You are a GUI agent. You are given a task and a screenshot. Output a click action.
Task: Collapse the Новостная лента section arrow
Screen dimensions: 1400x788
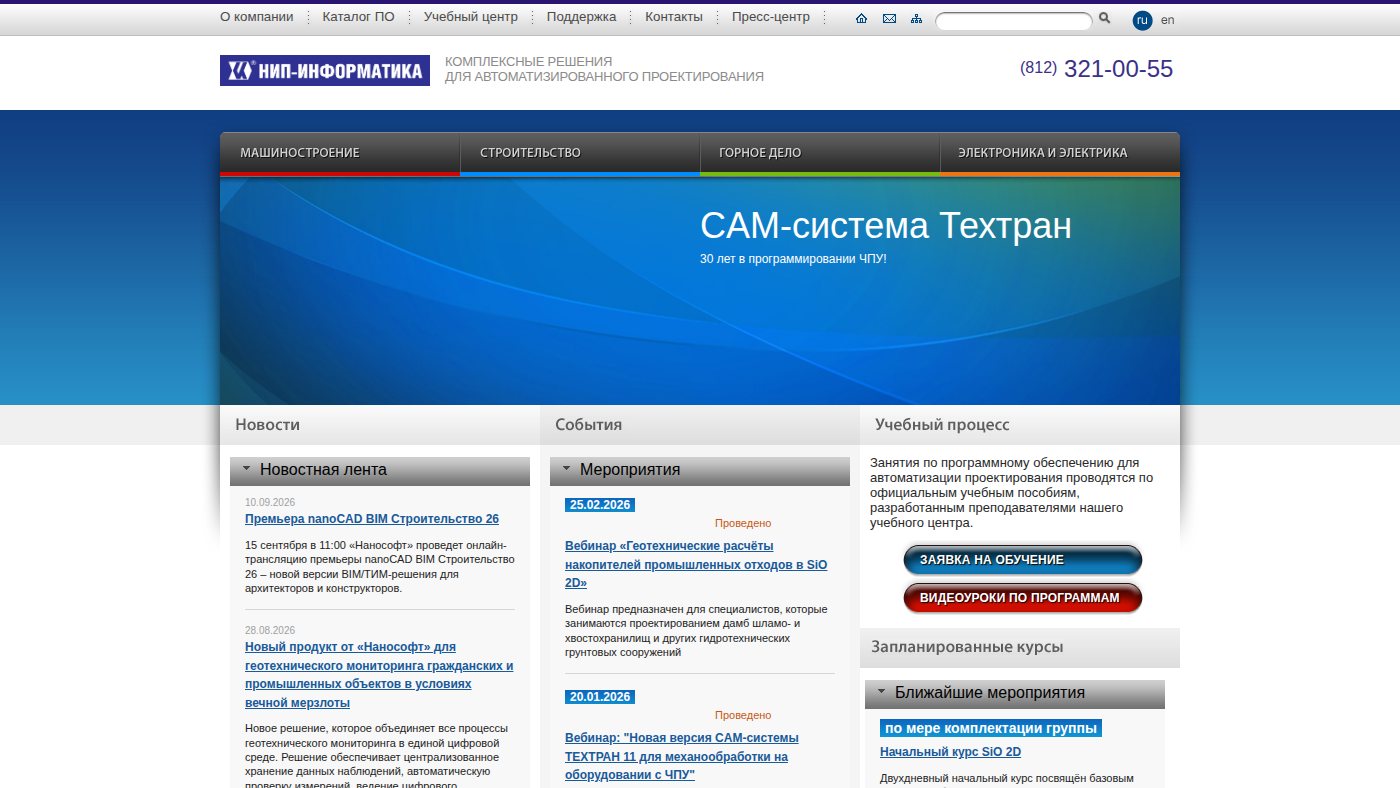(x=246, y=468)
